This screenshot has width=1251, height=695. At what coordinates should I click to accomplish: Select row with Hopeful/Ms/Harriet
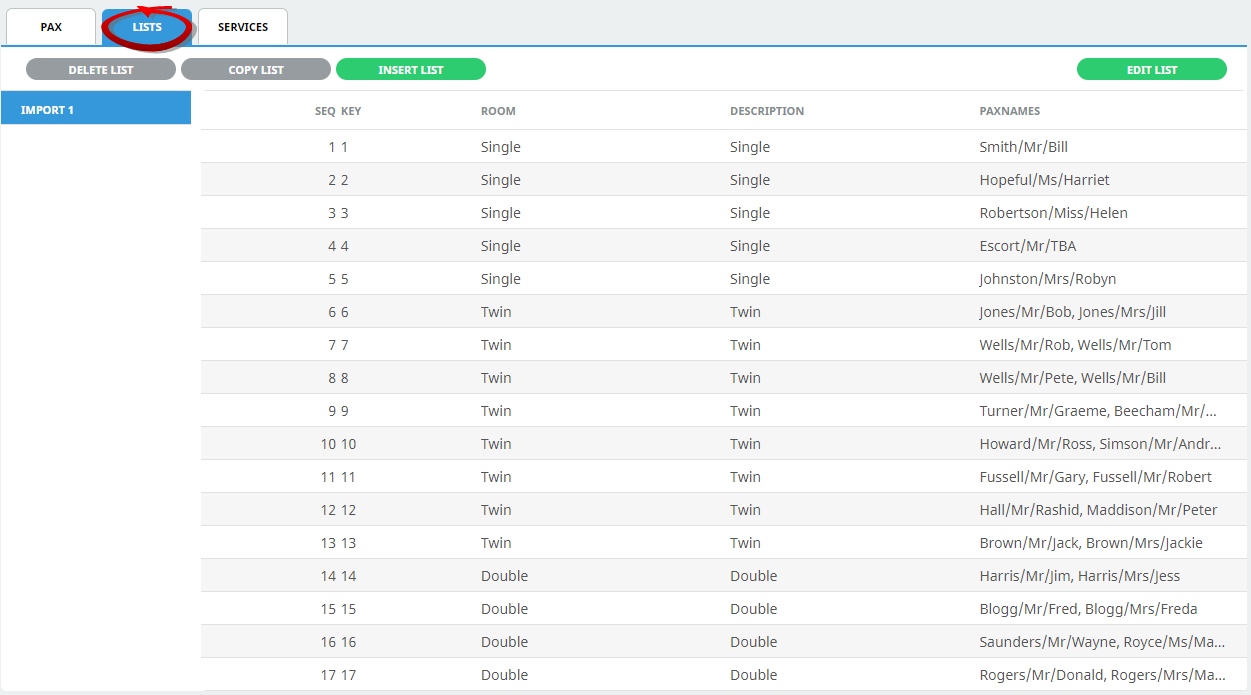pos(725,180)
